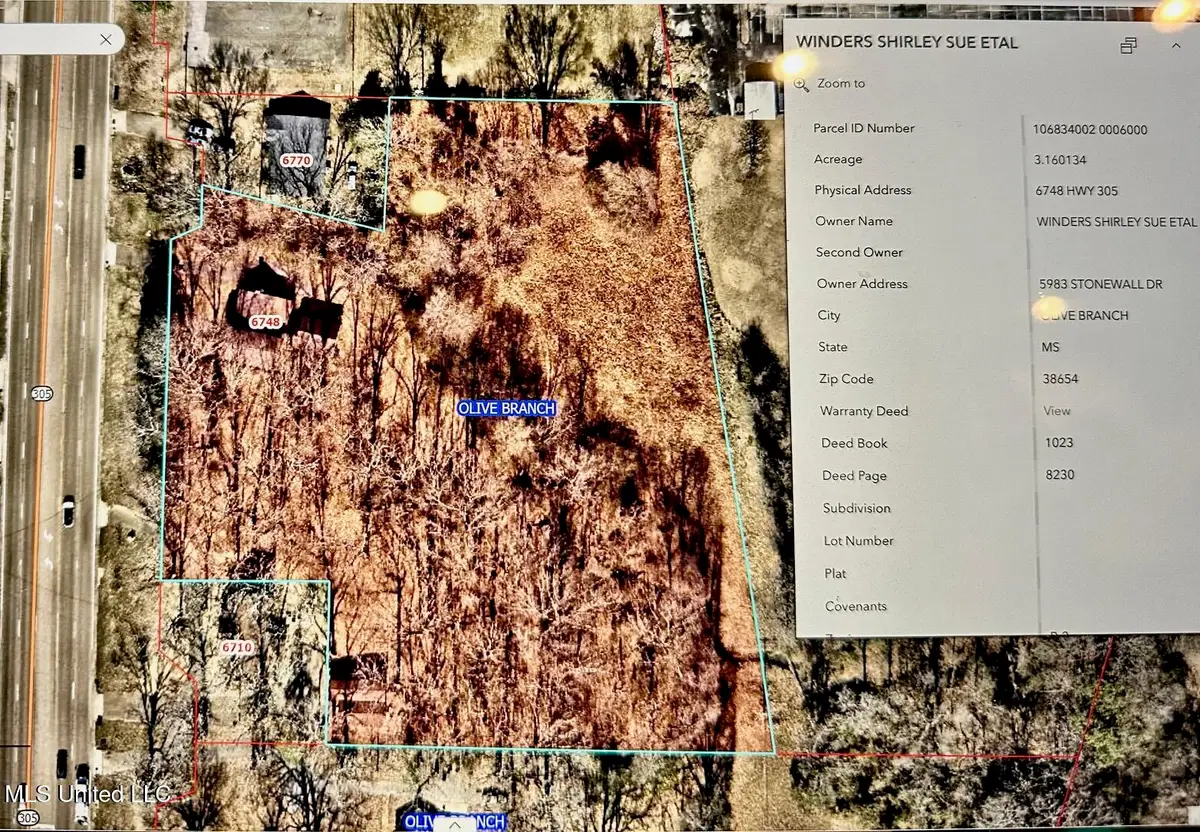The height and width of the screenshot is (832, 1200).
Task: Select the 6710 parcel label on the map
Action: coord(236,647)
